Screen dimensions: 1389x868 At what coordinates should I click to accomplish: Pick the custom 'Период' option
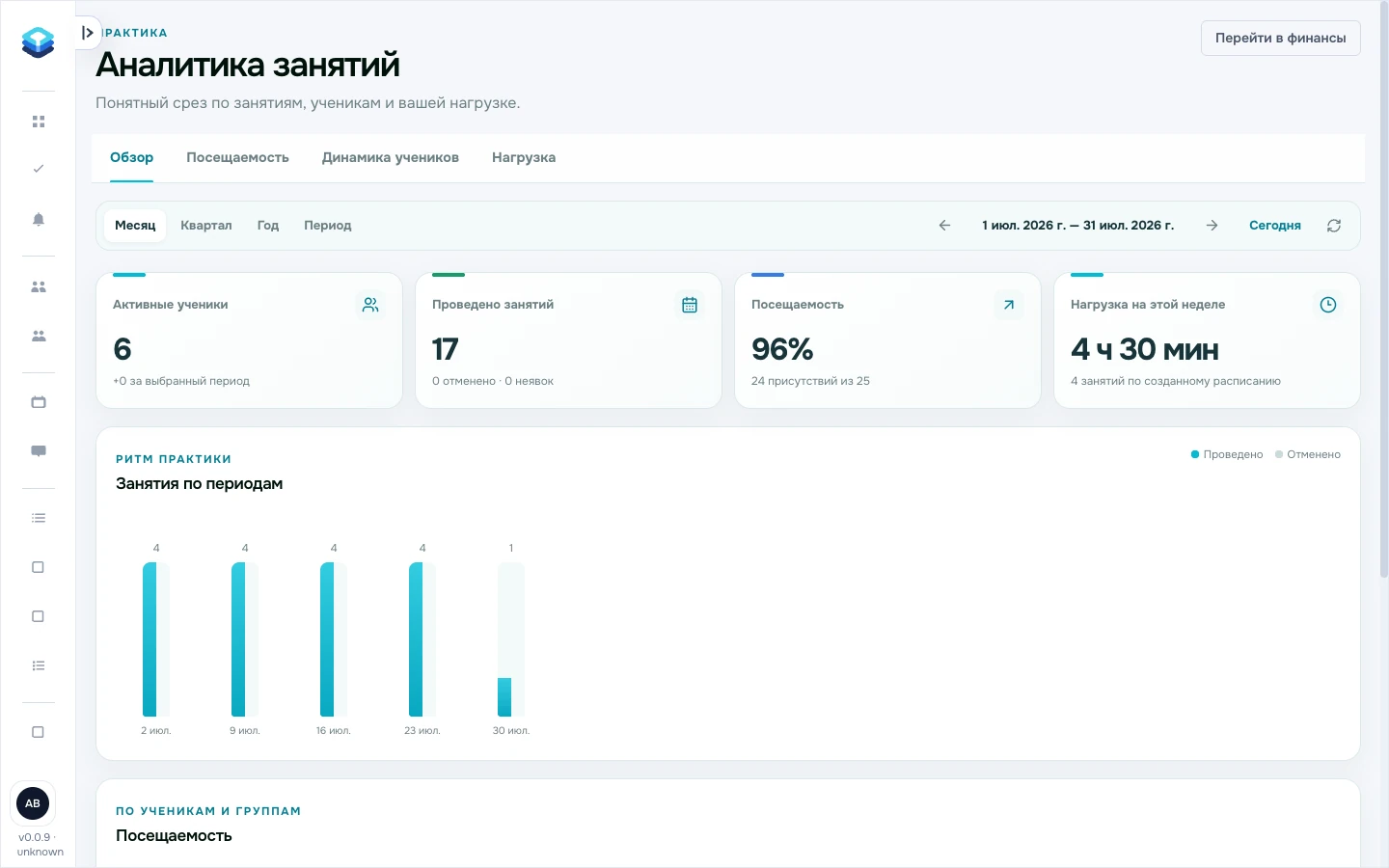[328, 225]
